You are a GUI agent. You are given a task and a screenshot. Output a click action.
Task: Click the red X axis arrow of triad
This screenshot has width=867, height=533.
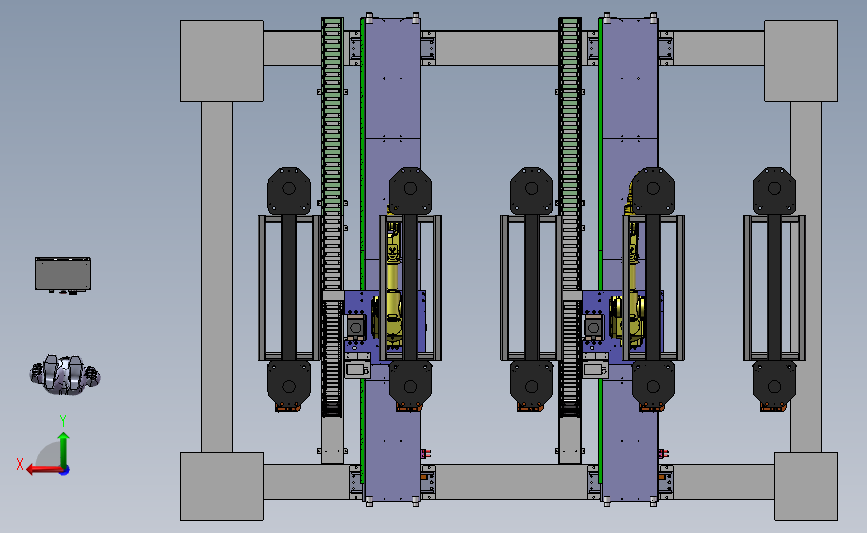[44, 470]
